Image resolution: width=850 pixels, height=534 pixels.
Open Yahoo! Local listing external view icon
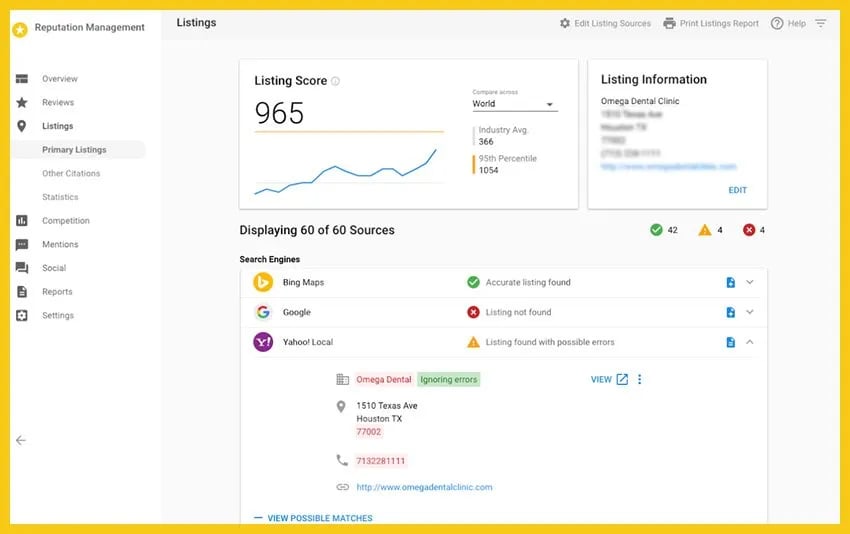point(622,379)
